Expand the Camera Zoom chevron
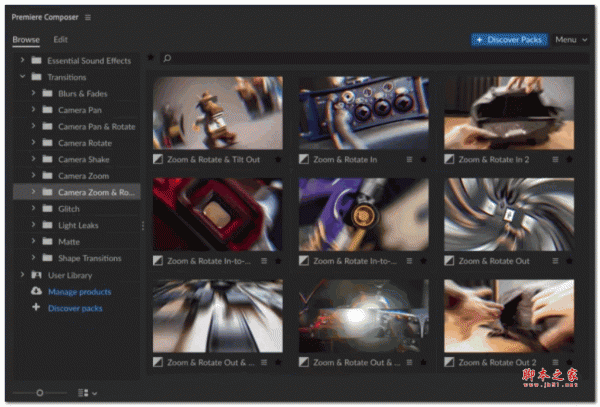Viewport: 600px width, 407px height. pos(33,175)
